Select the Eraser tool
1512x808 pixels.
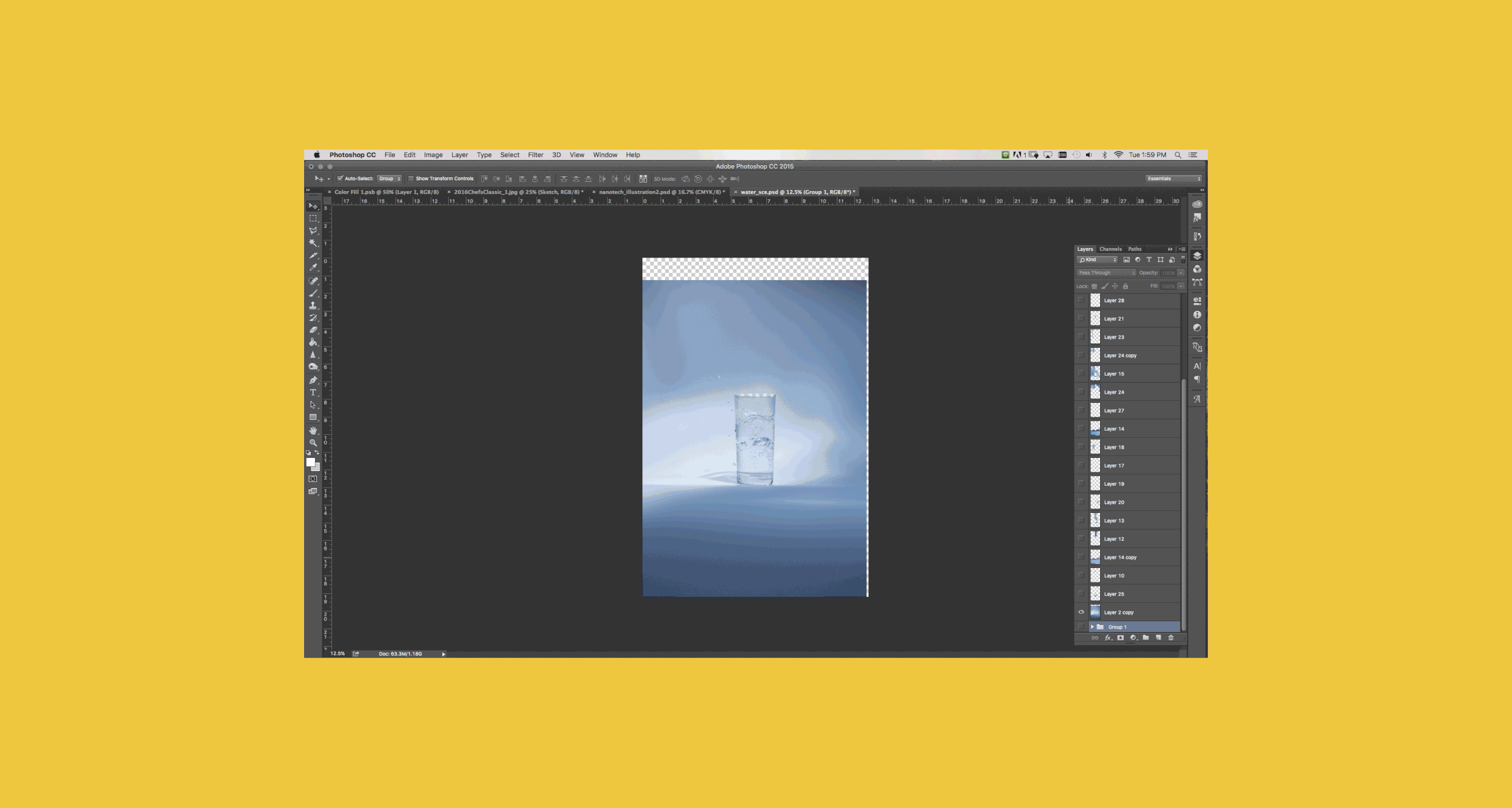click(313, 330)
